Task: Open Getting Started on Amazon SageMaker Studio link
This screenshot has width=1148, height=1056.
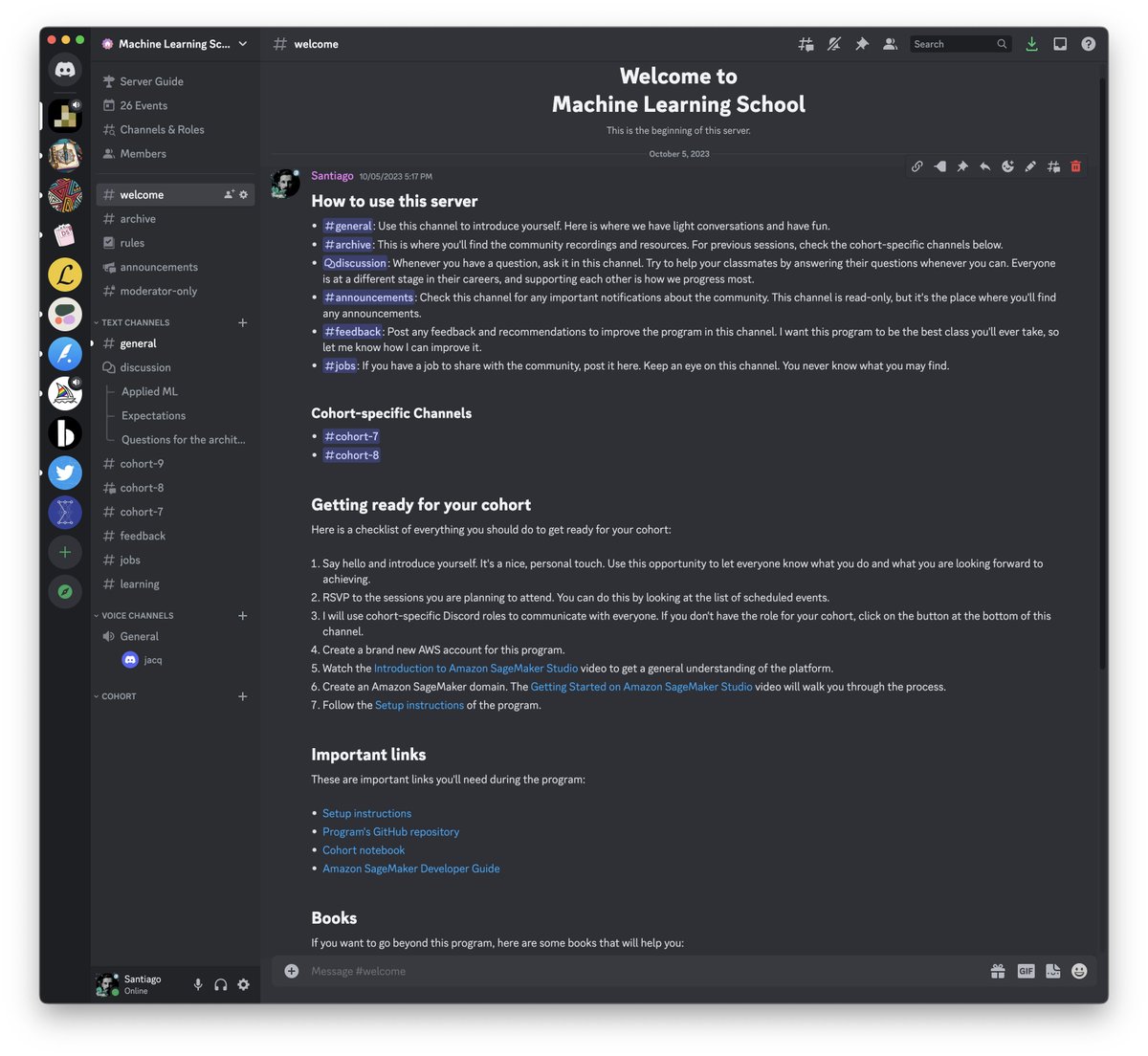Action: (x=641, y=687)
